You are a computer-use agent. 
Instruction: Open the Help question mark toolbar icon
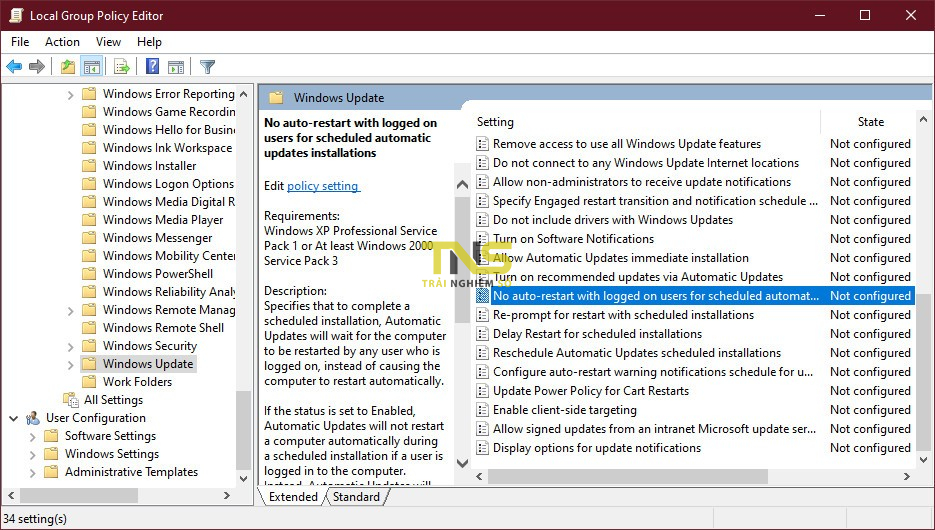coord(153,66)
